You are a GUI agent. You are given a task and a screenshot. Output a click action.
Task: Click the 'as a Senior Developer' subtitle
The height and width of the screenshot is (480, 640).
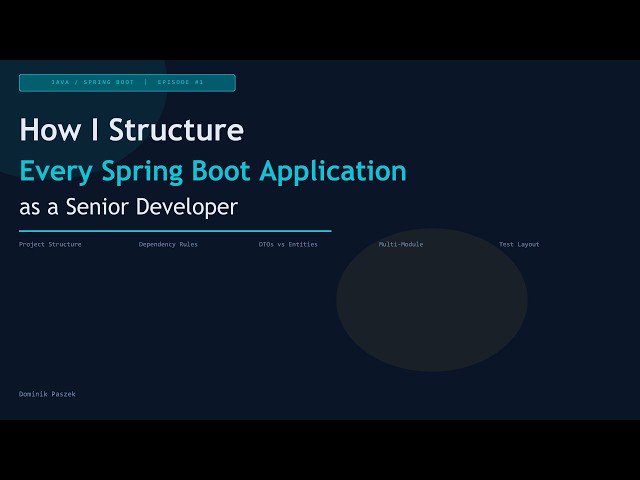click(x=129, y=207)
